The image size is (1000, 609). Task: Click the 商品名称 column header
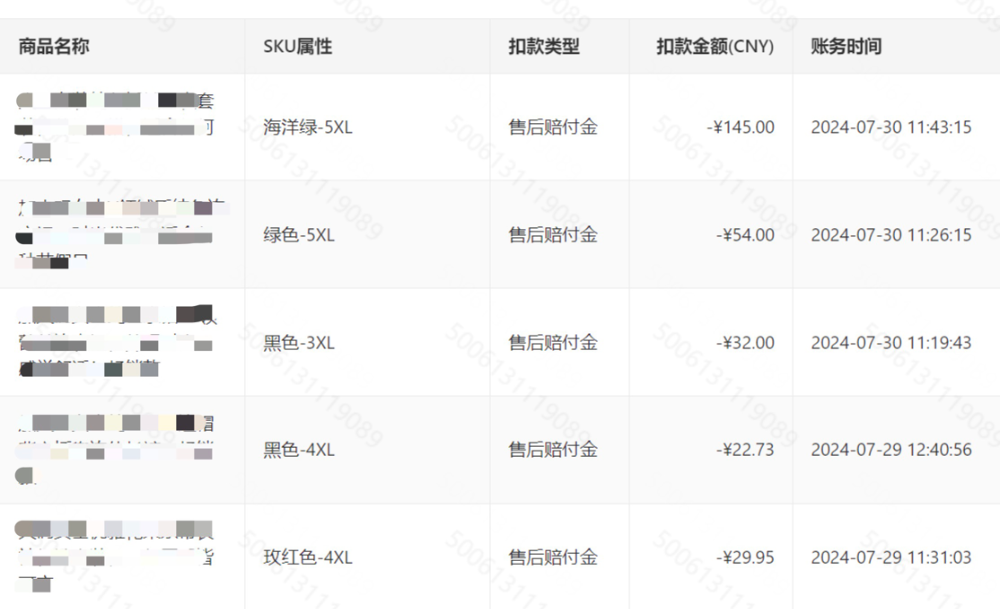(x=54, y=47)
